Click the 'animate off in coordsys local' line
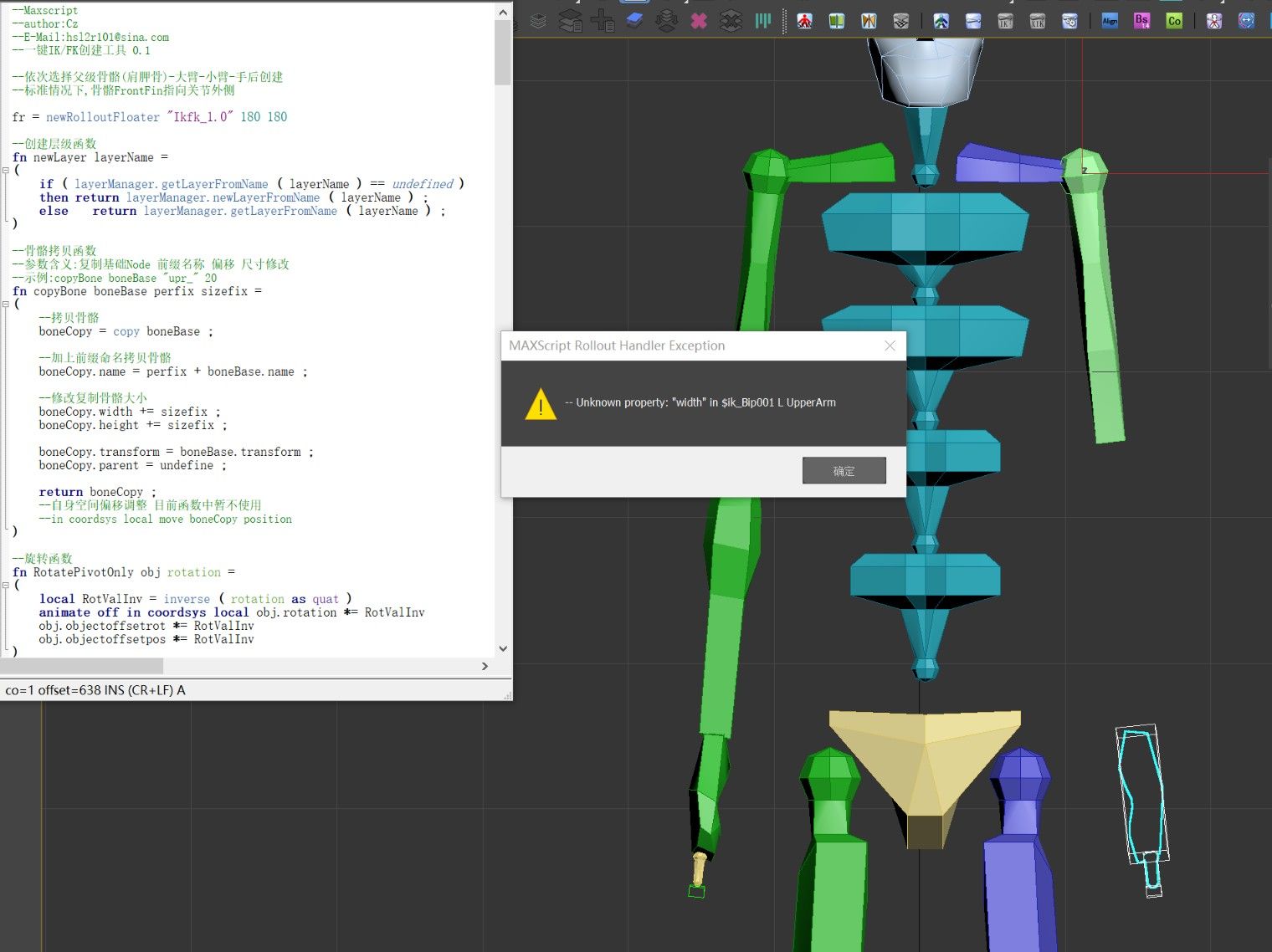 pyautogui.click(x=232, y=612)
